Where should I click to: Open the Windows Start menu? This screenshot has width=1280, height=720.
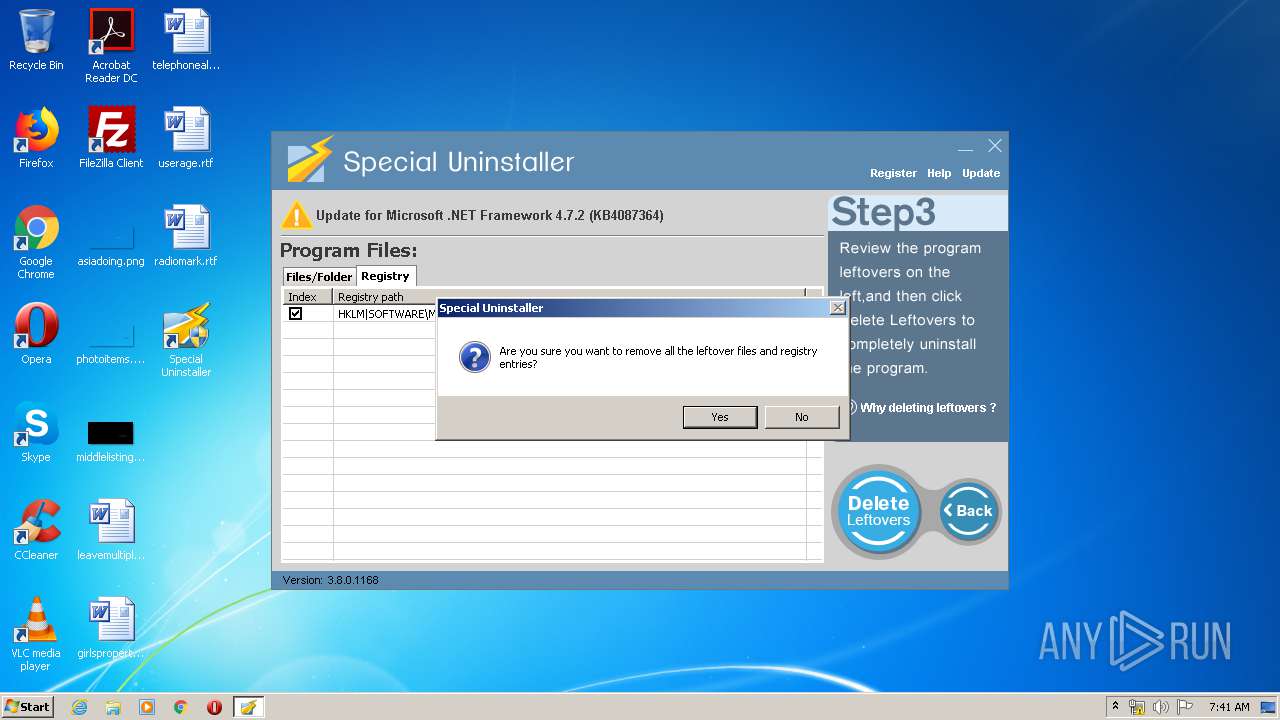(x=27, y=707)
